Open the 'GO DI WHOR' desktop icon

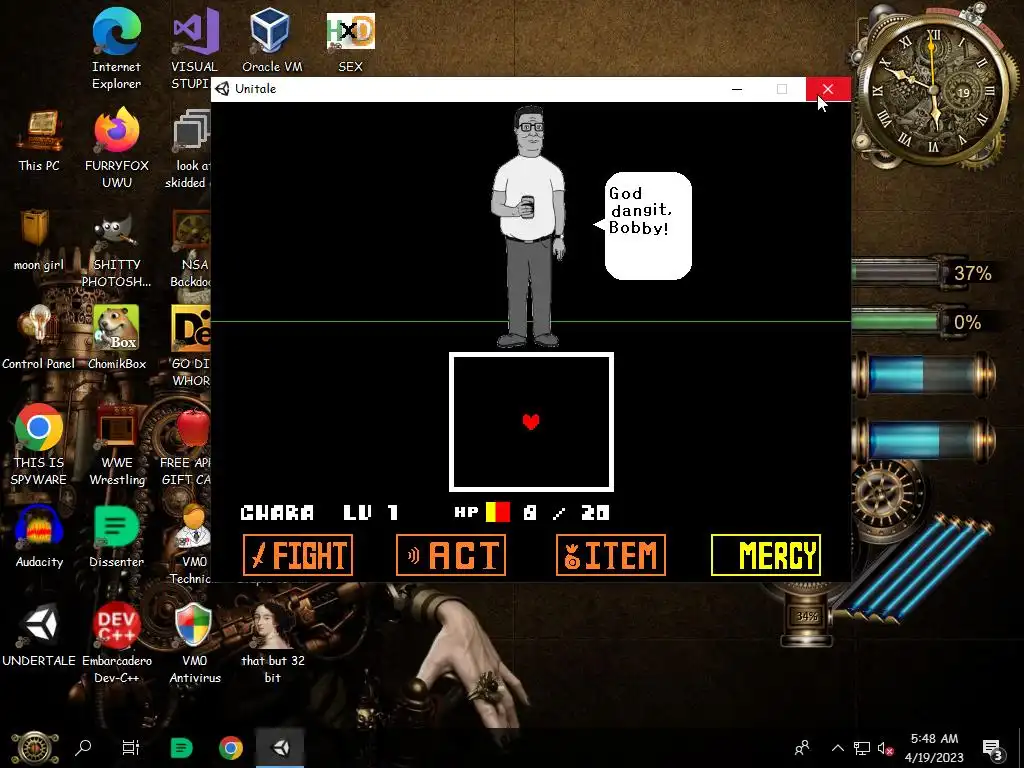(191, 346)
